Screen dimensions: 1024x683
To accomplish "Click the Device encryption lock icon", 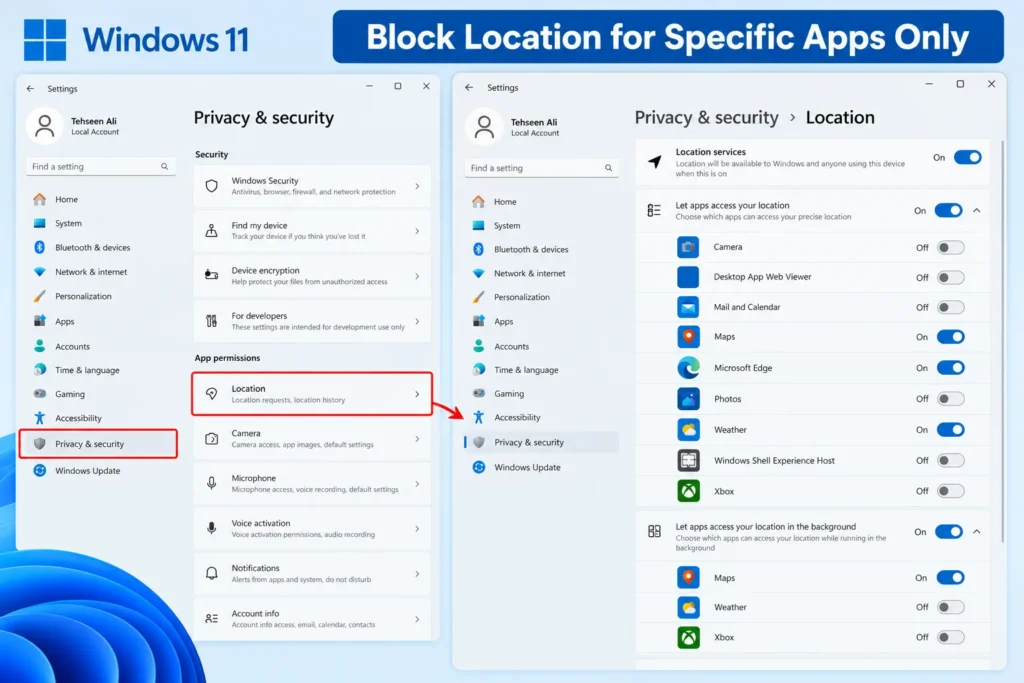I will 212,275.
